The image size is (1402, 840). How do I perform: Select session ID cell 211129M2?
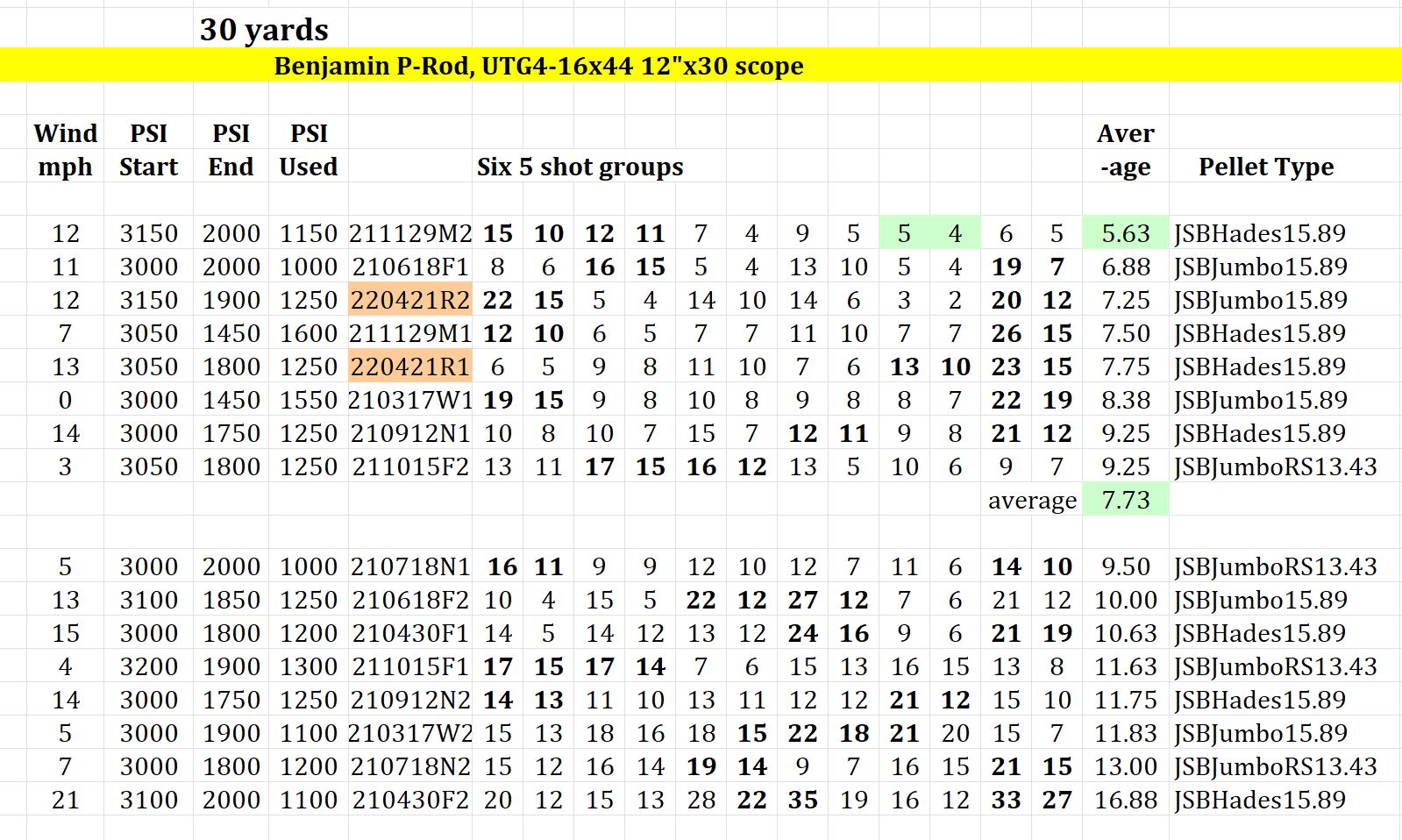tap(410, 233)
